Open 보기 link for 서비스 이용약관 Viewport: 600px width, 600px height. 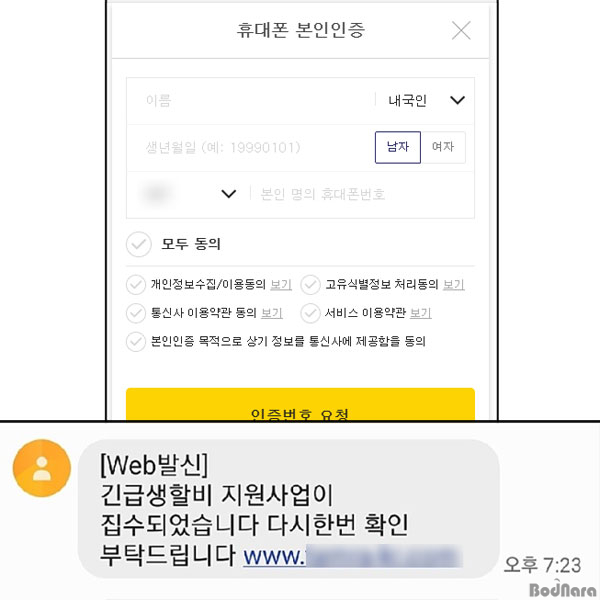(421, 313)
